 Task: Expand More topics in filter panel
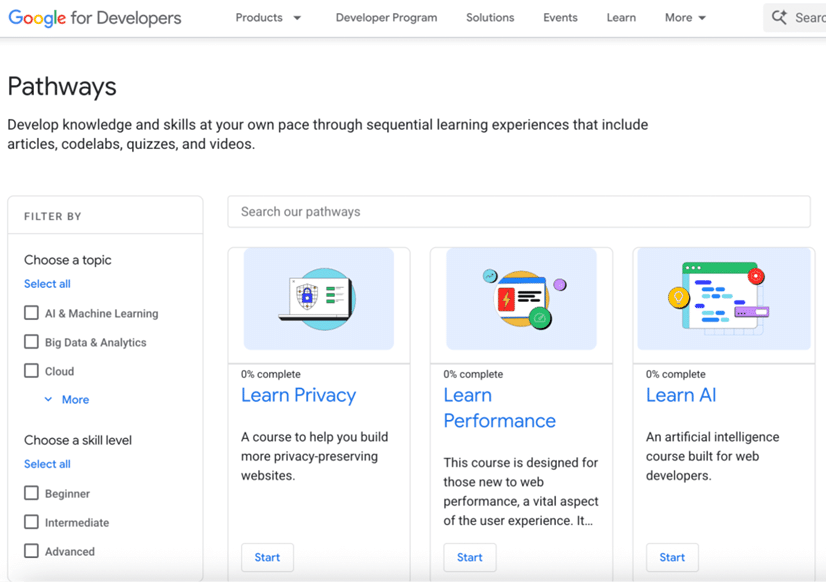pos(67,400)
